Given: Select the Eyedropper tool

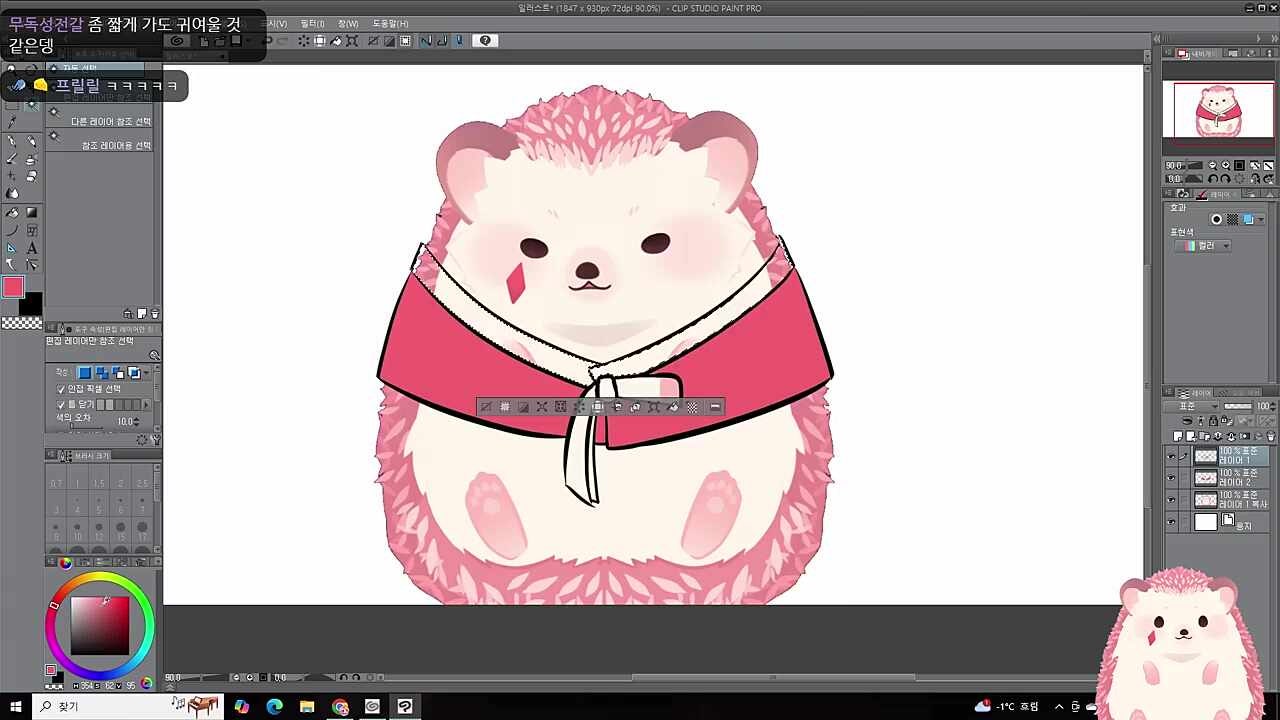Looking at the screenshot, I should [x=12, y=122].
